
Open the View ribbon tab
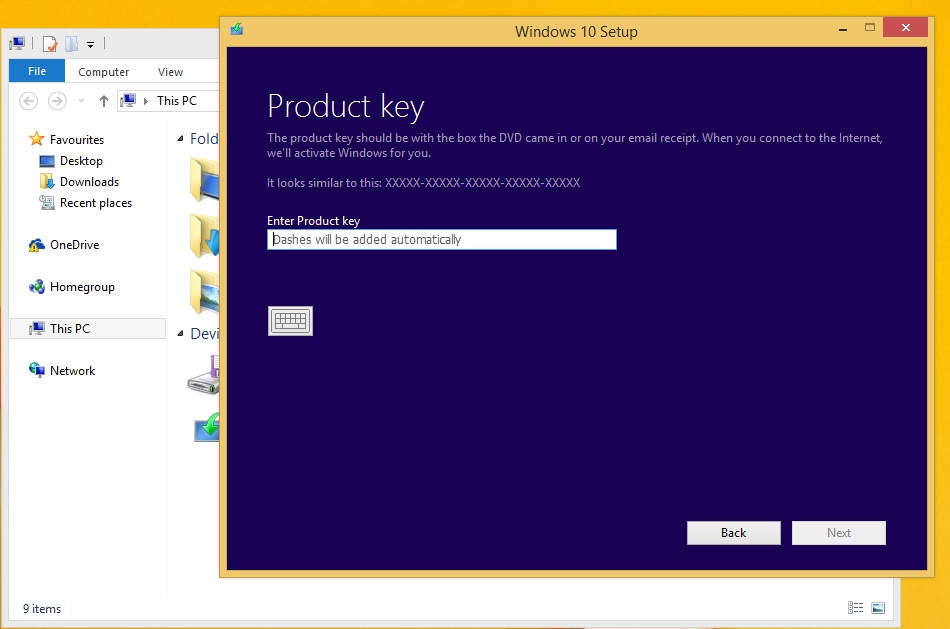click(x=170, y=72)
